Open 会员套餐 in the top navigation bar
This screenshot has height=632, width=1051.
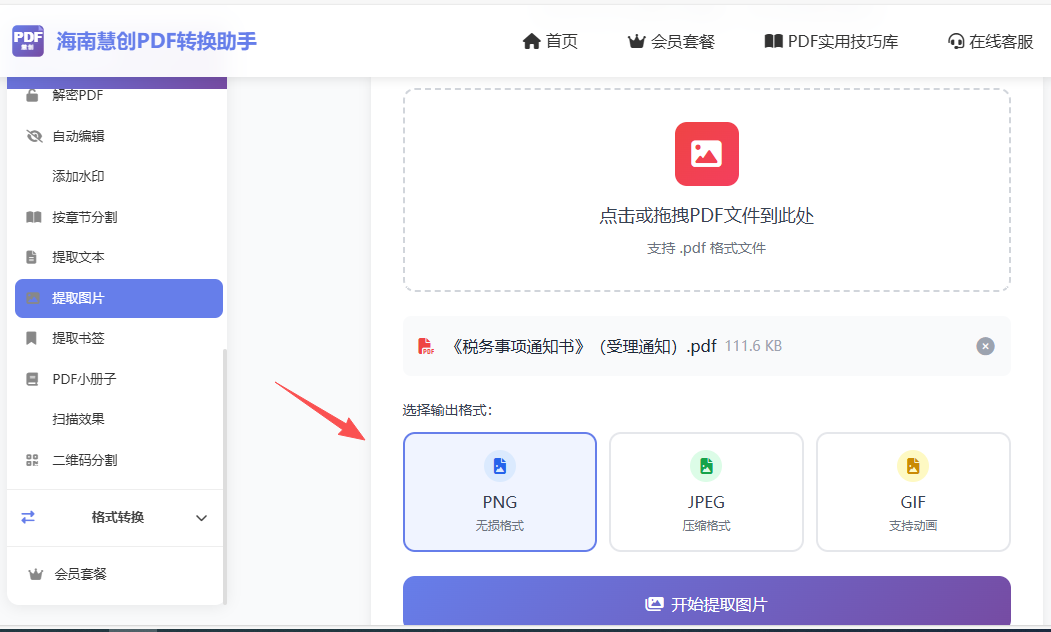671,42
